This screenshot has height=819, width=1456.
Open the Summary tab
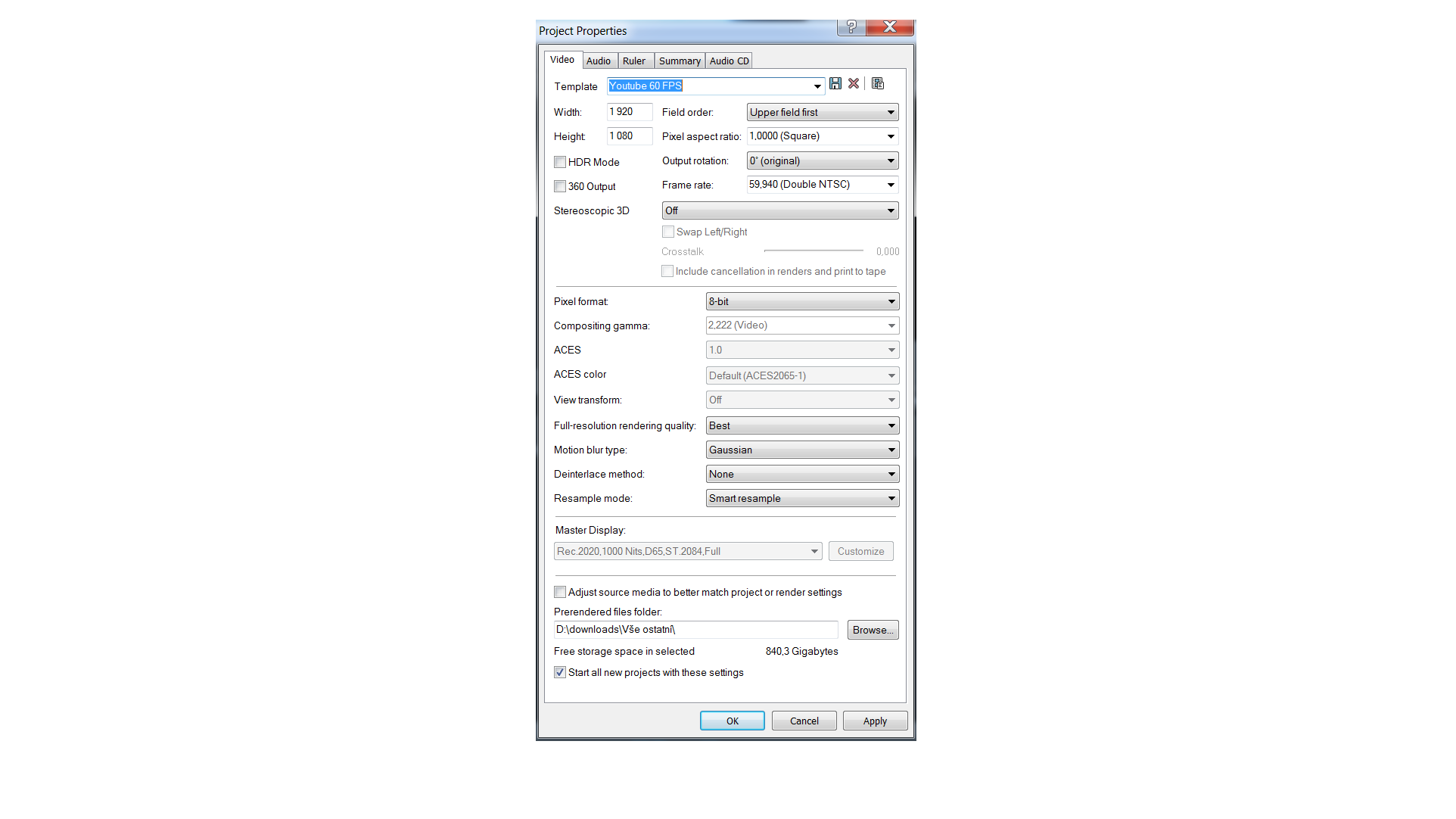[679, 61]
